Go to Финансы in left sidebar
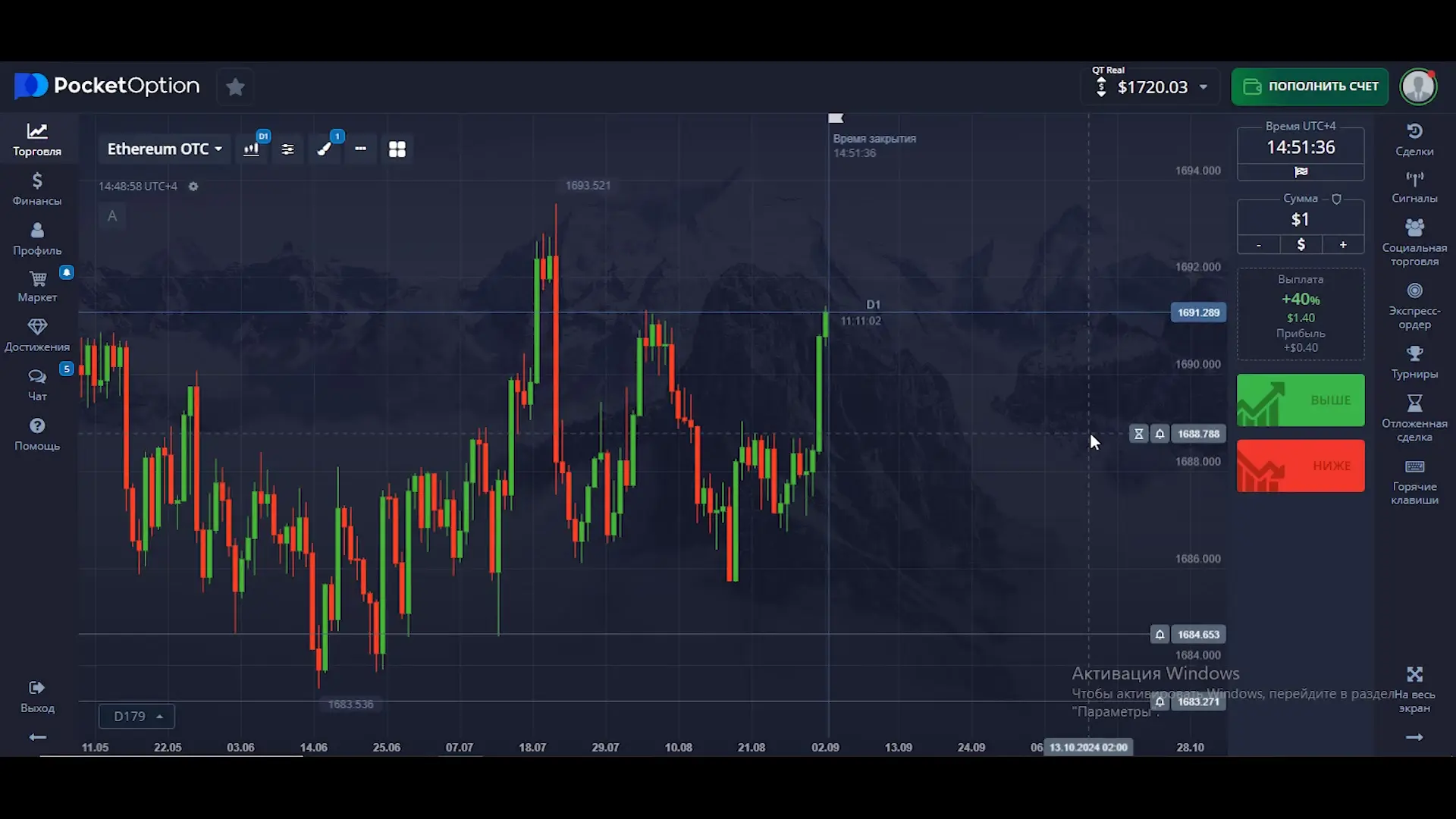 36,189
